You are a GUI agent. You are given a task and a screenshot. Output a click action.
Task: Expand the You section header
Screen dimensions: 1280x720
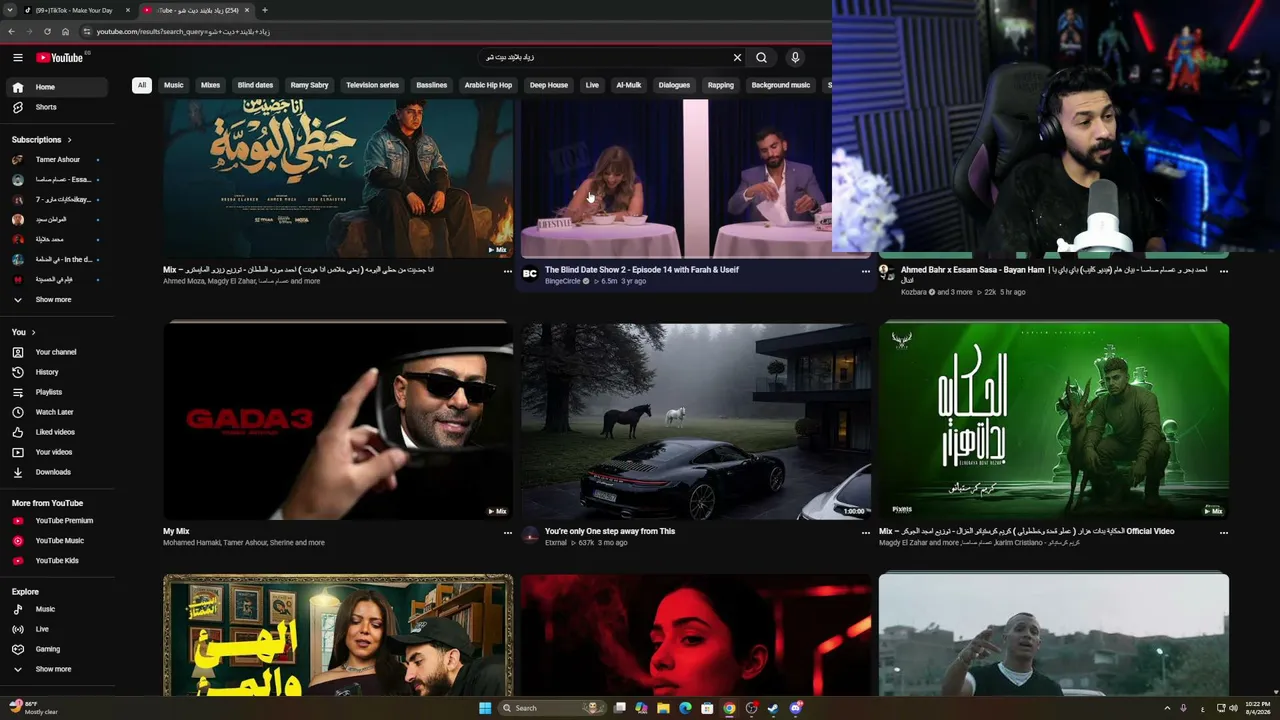(x=24, y=332)
